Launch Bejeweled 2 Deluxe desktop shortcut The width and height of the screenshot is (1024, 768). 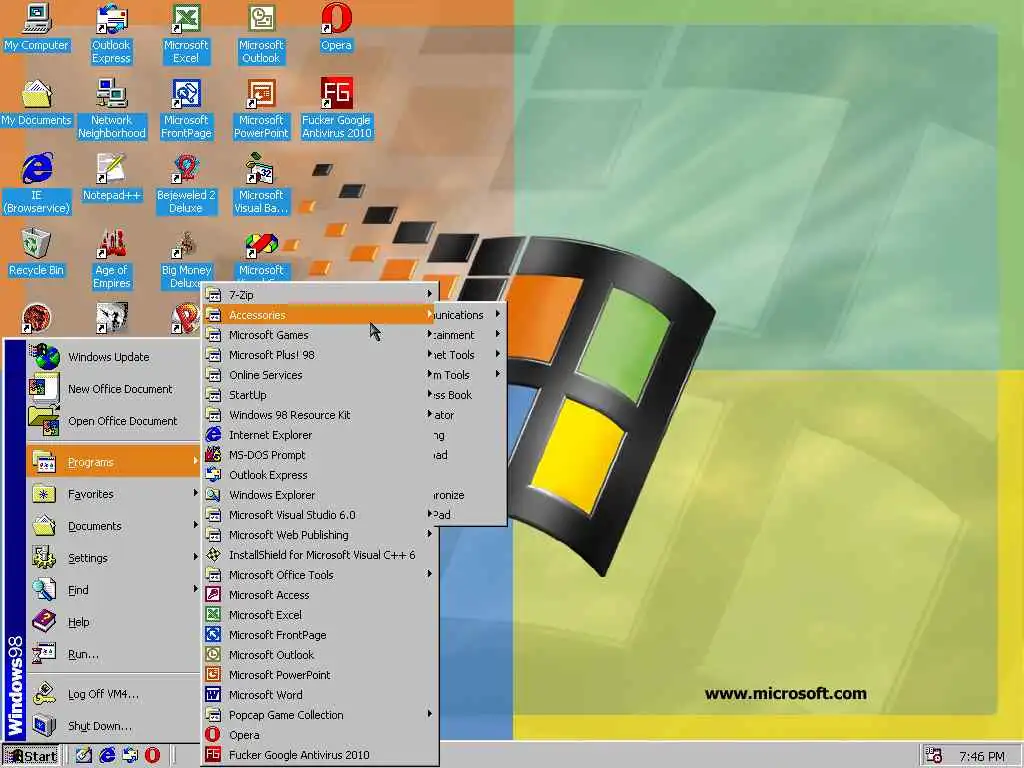pyautogui.click(x=186, y=184)
